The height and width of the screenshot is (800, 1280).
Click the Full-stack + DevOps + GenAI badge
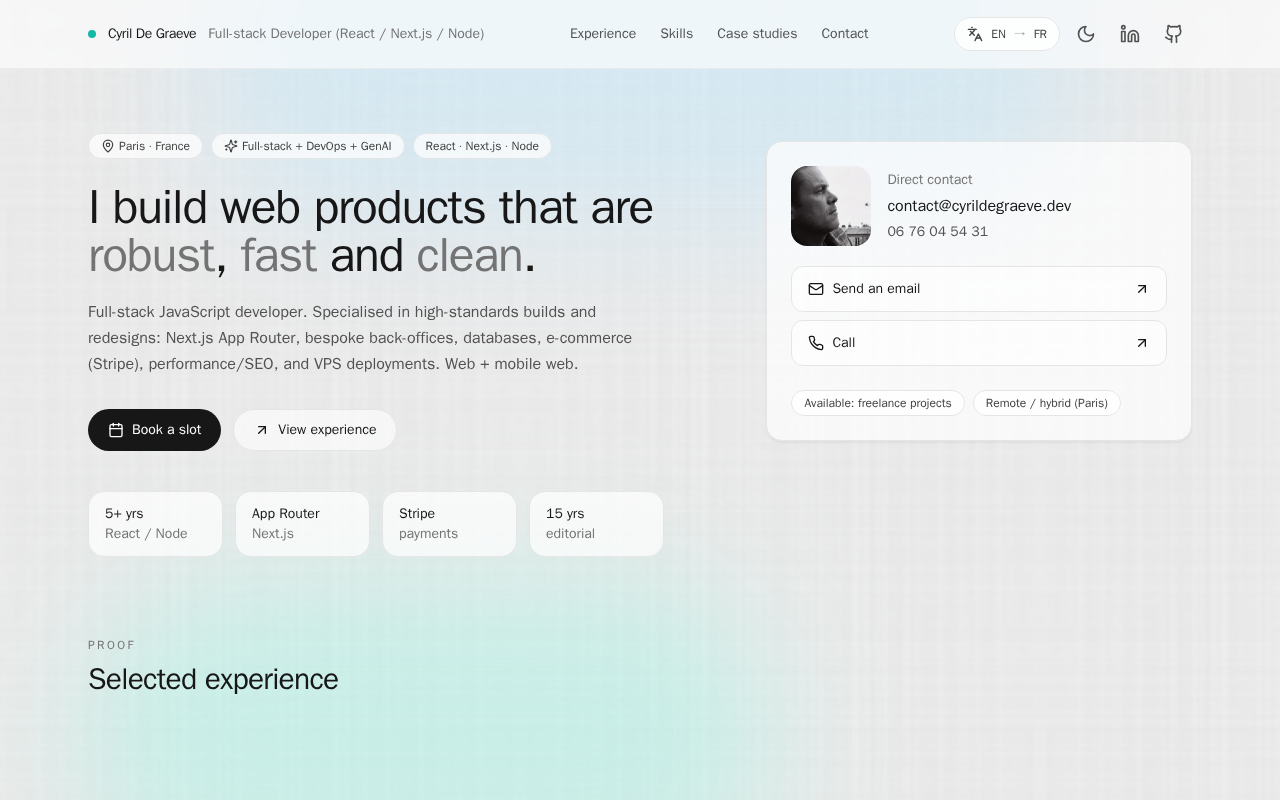[308, 146]
